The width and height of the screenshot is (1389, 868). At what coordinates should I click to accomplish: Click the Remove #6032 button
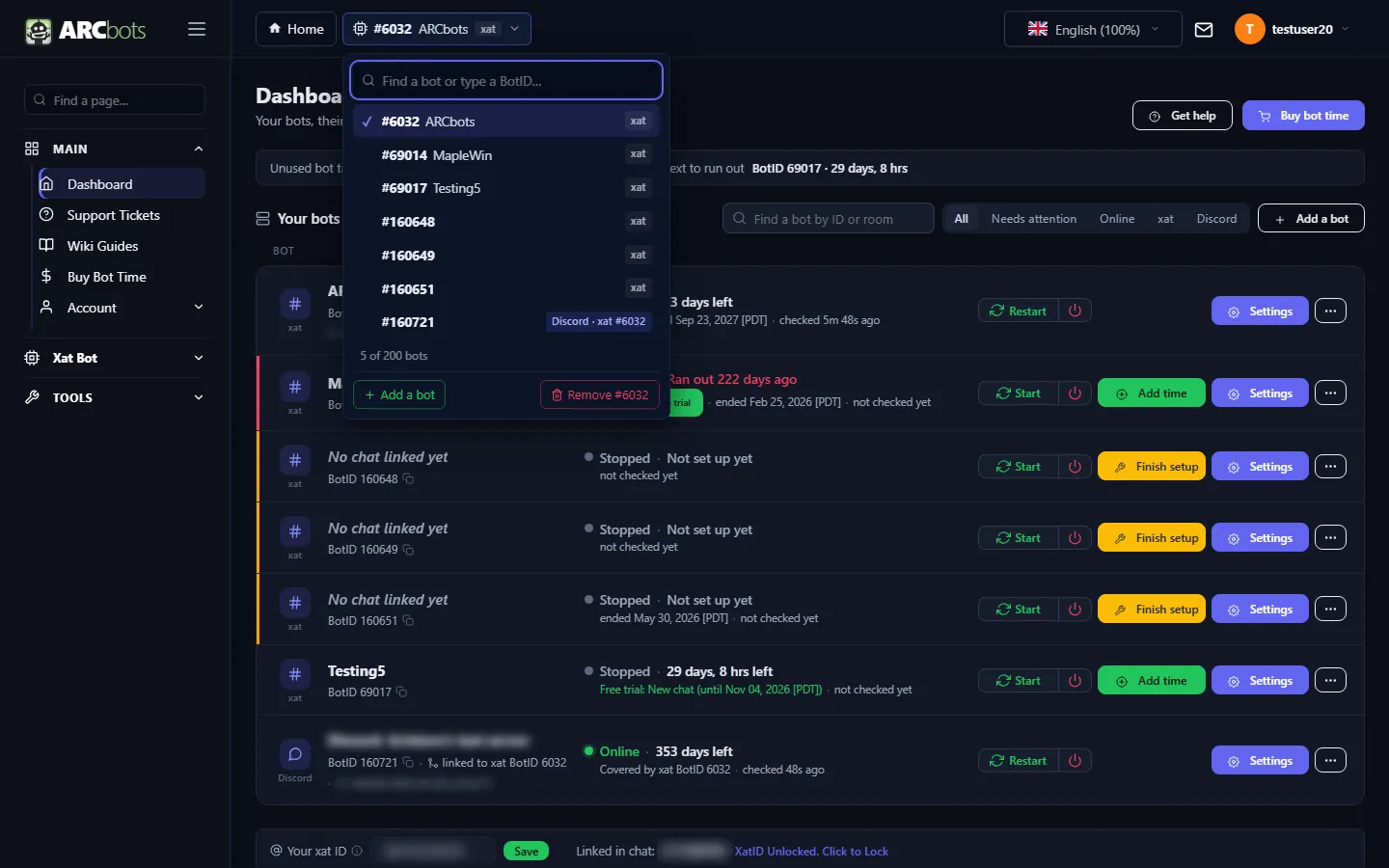600,395
